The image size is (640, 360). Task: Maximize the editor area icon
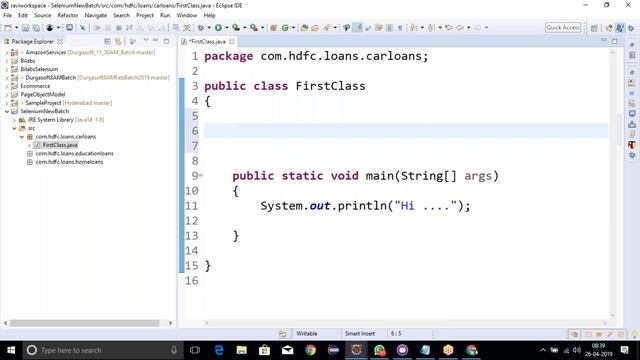615,41
